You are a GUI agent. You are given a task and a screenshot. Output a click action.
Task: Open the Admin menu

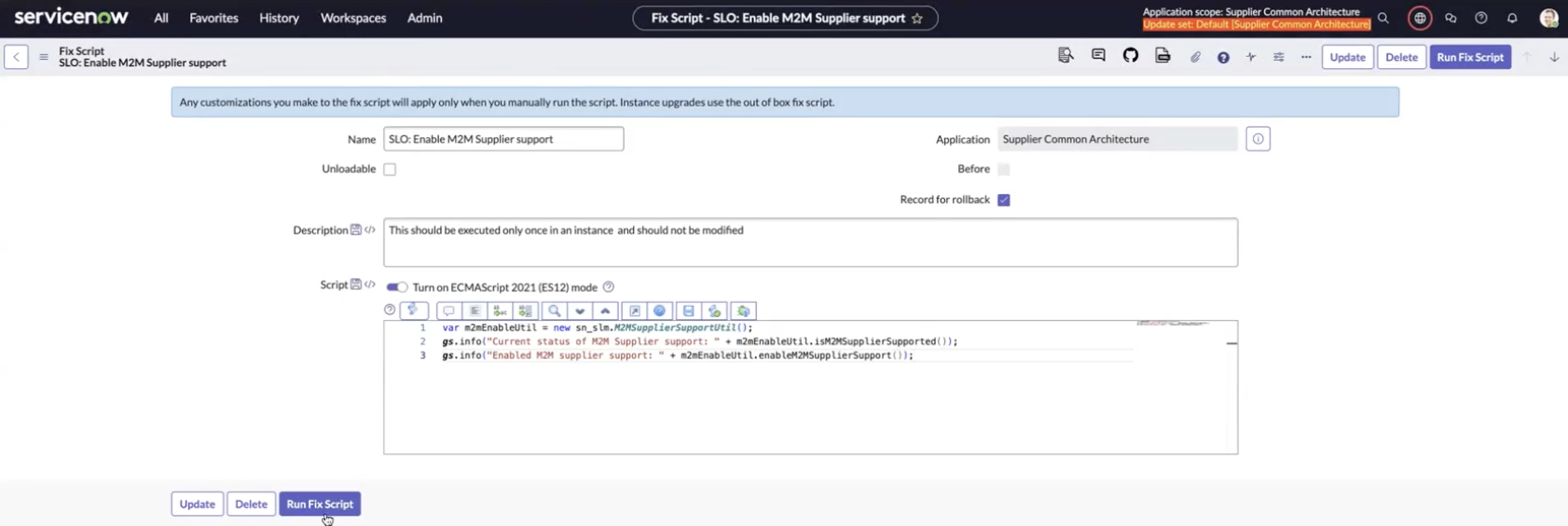(x=424, y=18)
